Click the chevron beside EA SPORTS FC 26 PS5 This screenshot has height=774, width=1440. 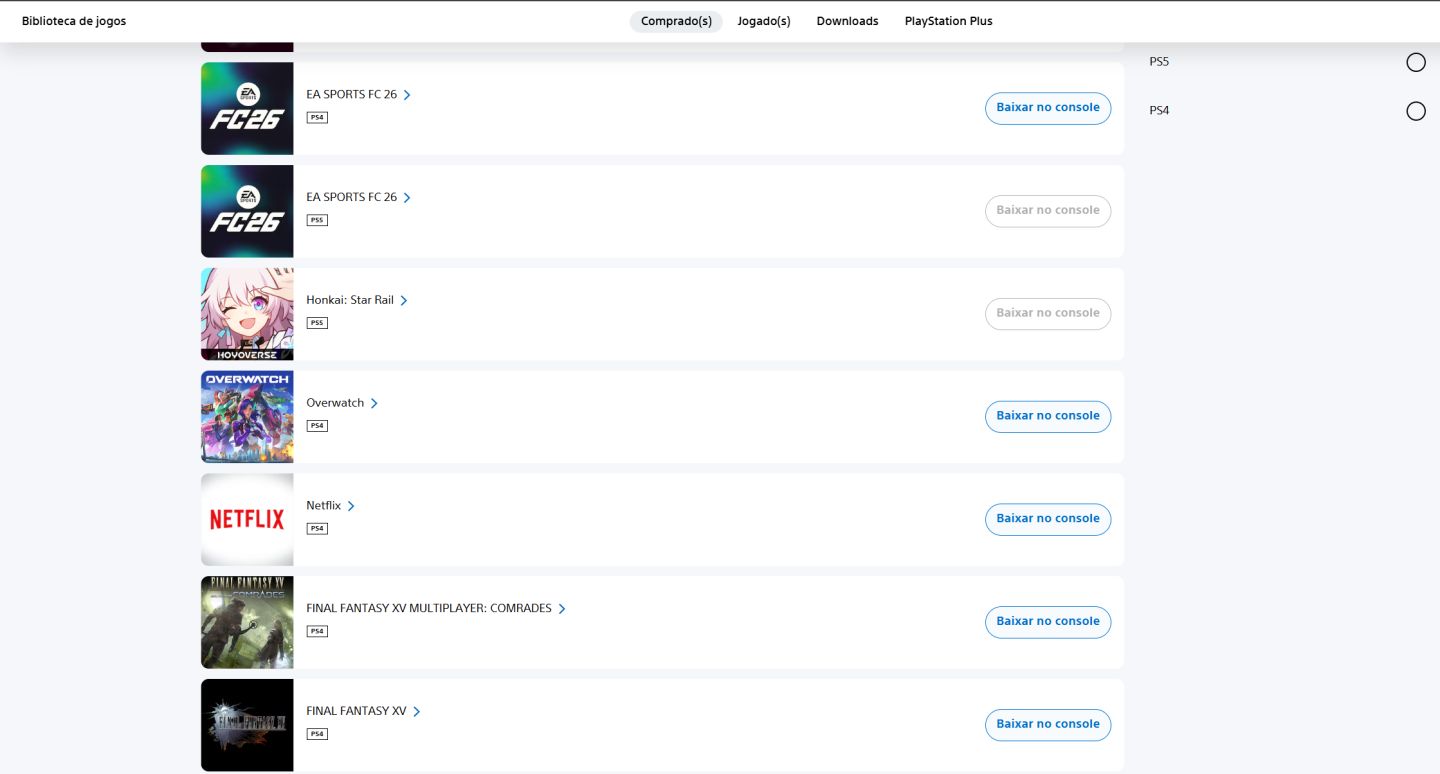point(407,198)
